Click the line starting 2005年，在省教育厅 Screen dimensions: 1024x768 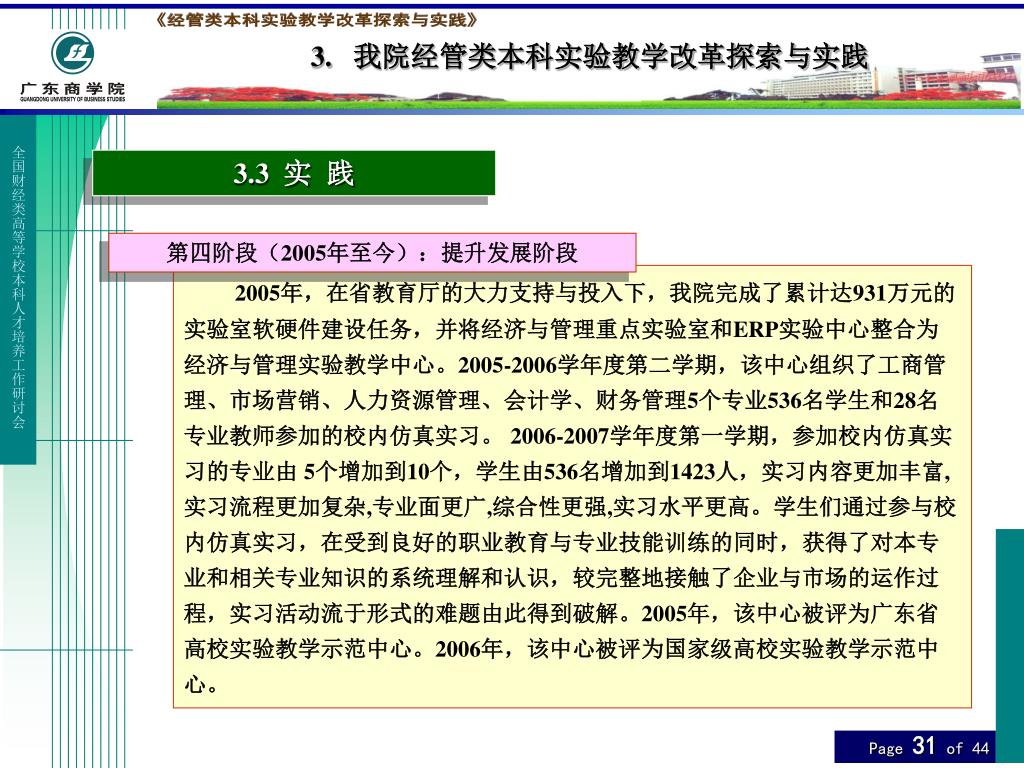[x=594, y=293]
